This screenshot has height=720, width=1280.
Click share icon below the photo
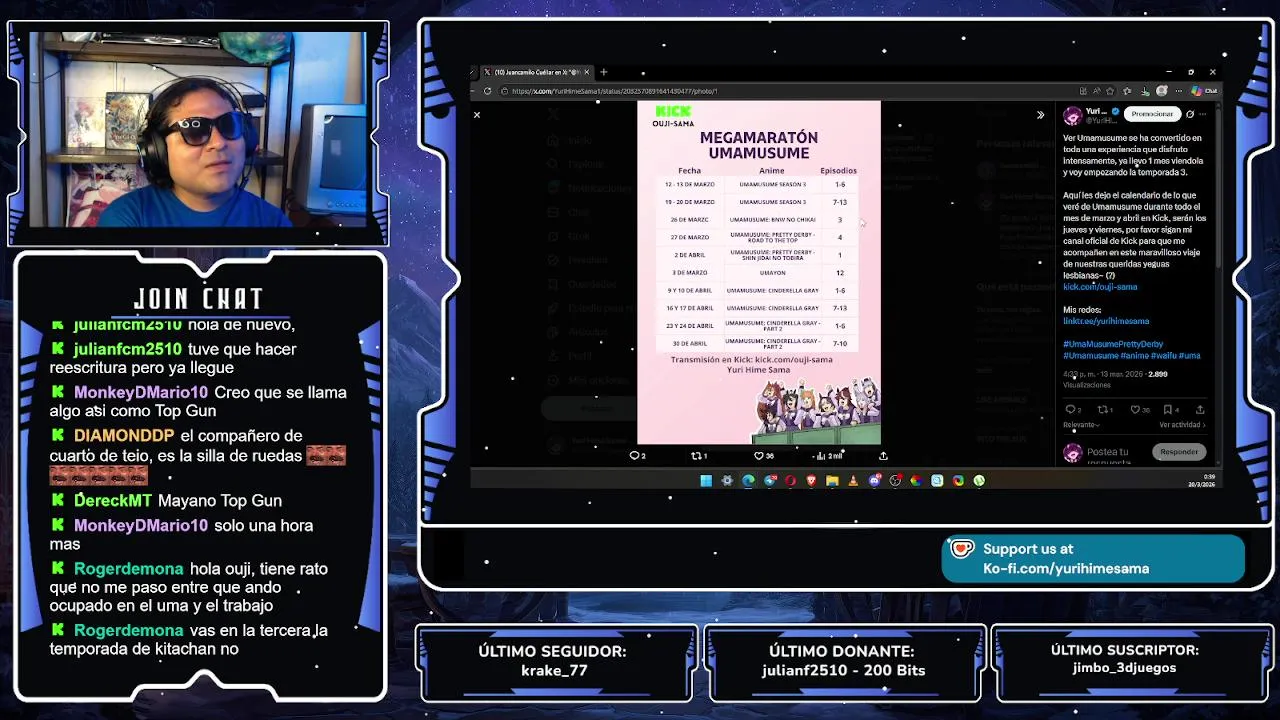[x=883, y=456]
